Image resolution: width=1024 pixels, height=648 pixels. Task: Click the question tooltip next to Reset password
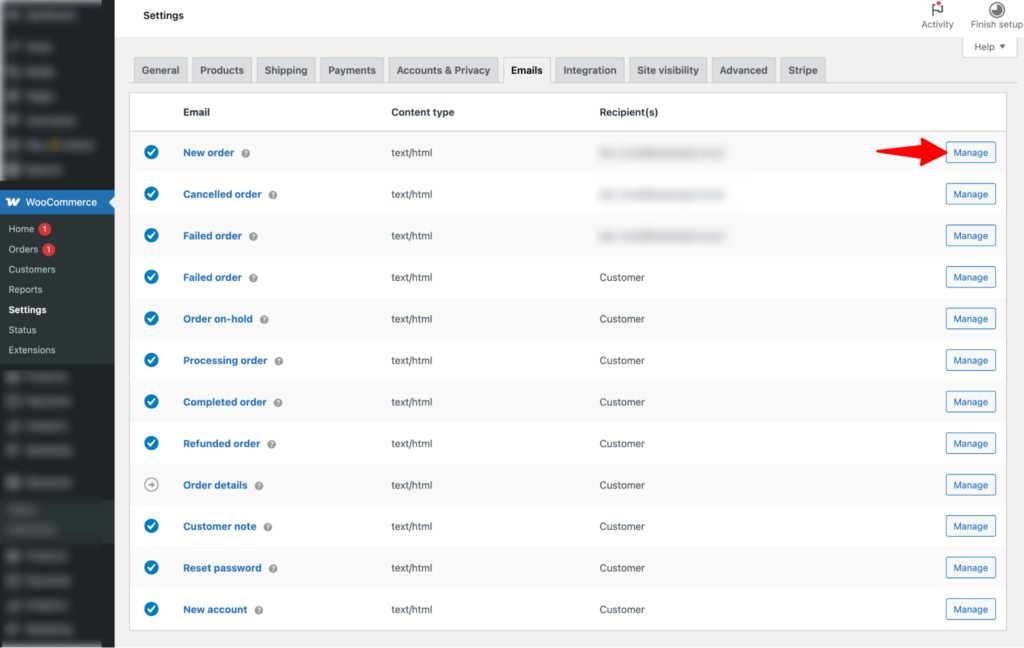[273, 567]
